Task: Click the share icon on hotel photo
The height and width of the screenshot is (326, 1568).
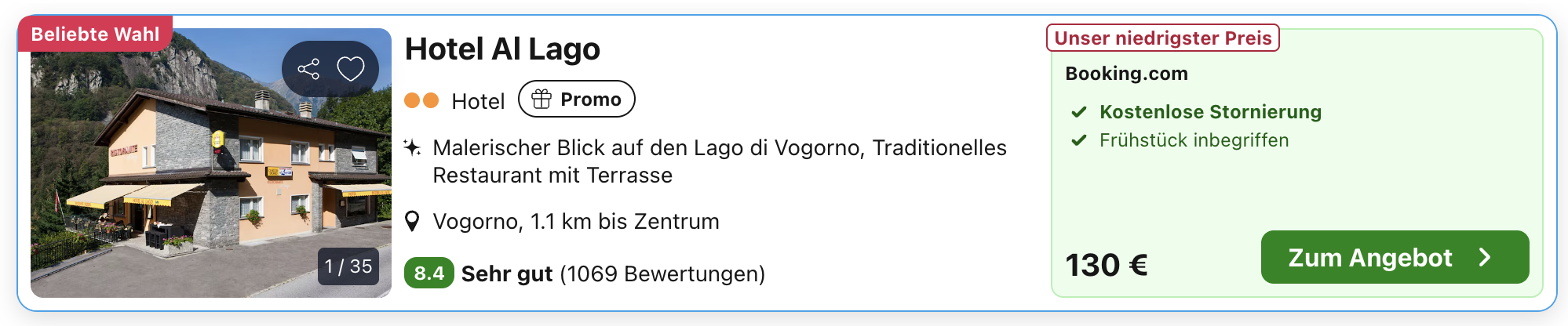Action: pyautogui.click(x=308, y=69)
